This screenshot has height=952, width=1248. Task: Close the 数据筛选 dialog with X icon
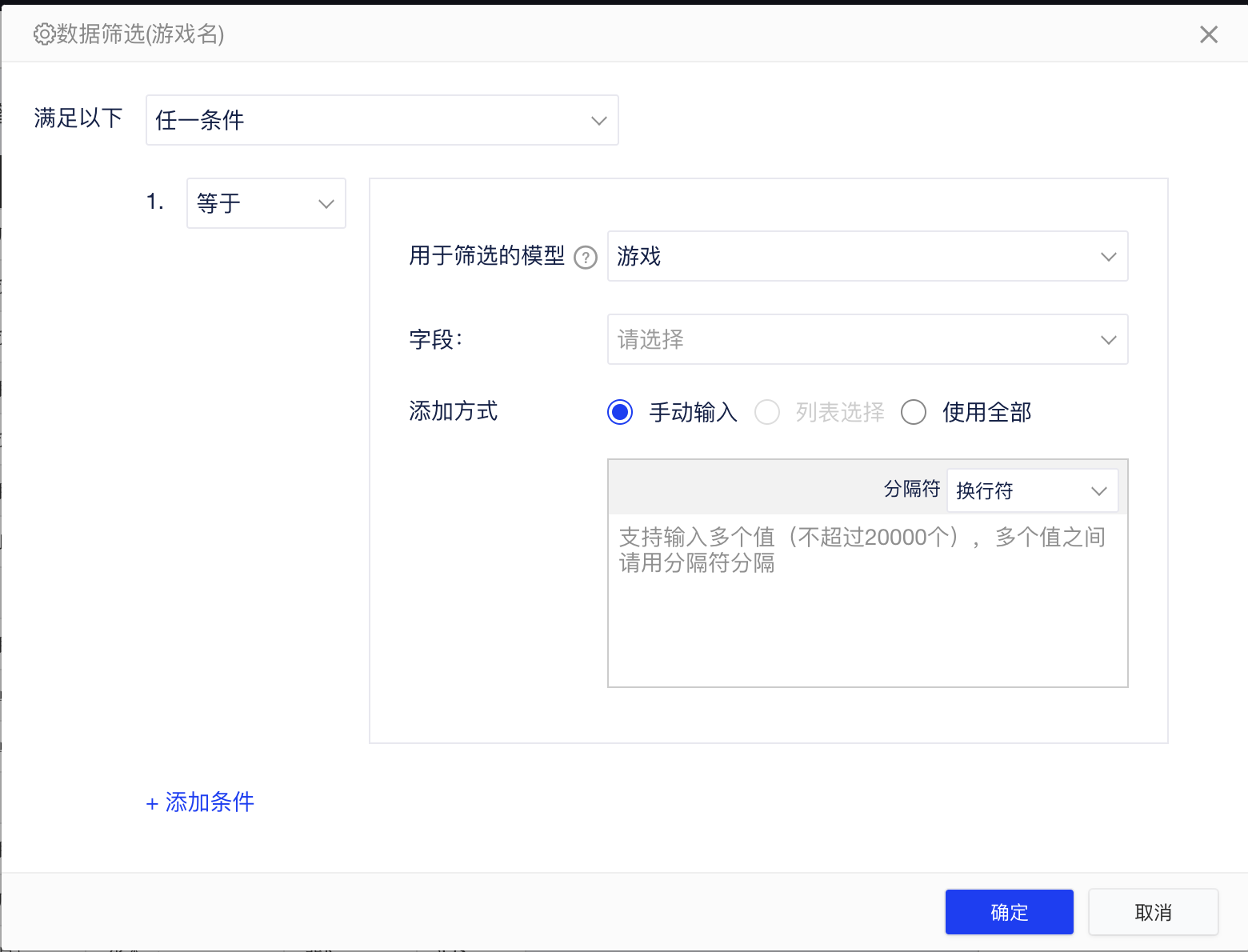pos(1209,34)
